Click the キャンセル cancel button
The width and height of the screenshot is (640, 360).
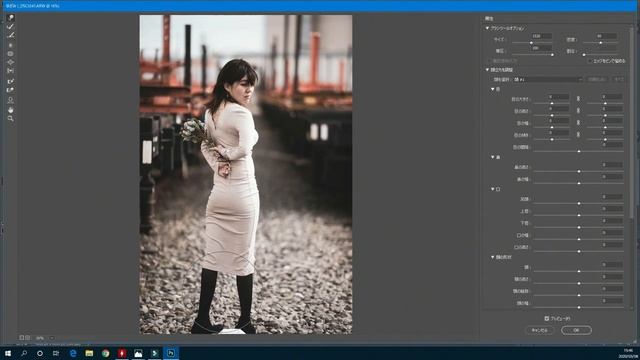(540, 330)
